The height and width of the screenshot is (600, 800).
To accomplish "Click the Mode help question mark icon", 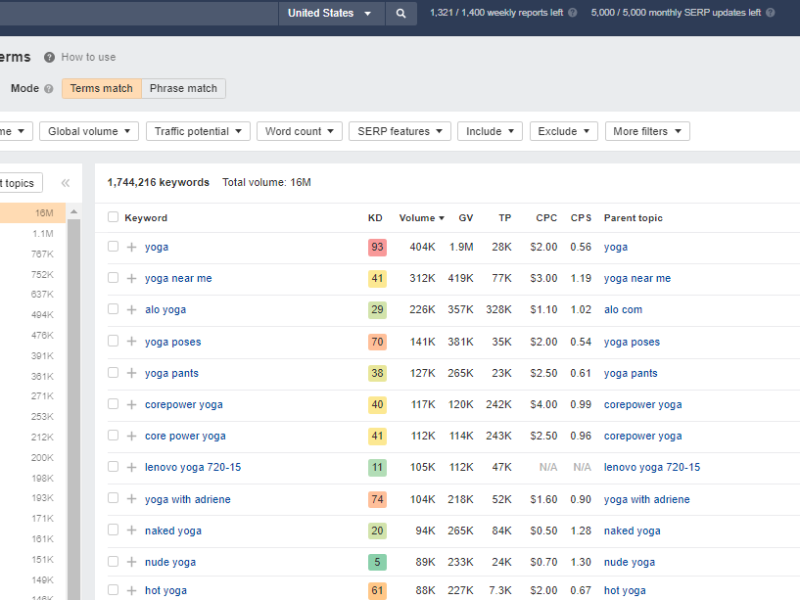I will click(x=49, y=89).
